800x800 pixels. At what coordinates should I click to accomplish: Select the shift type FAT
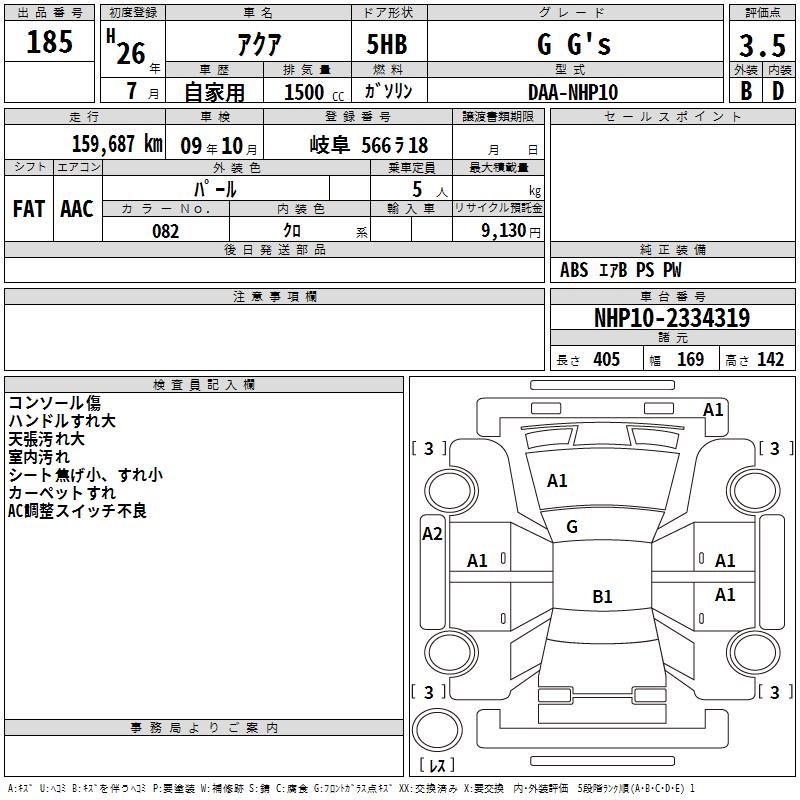[29, 209]
